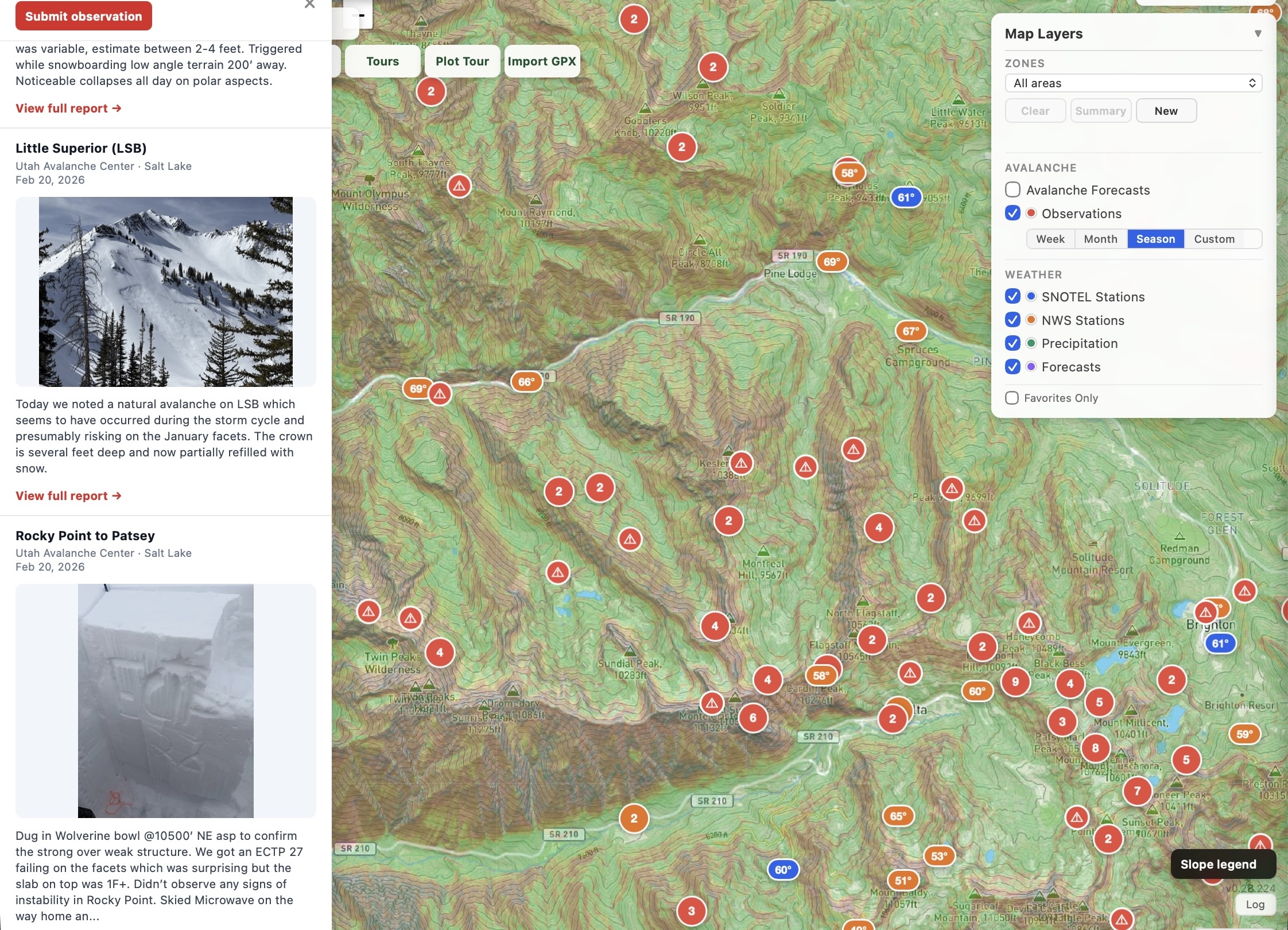Click Submit observation

tap(84, 16)
